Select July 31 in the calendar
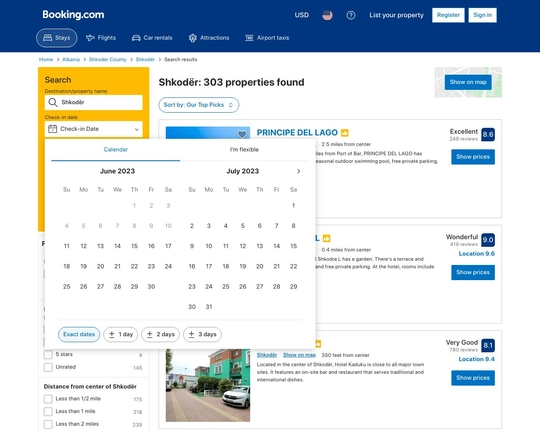Viewport: 540px width, 432px height. coord(209,307)
